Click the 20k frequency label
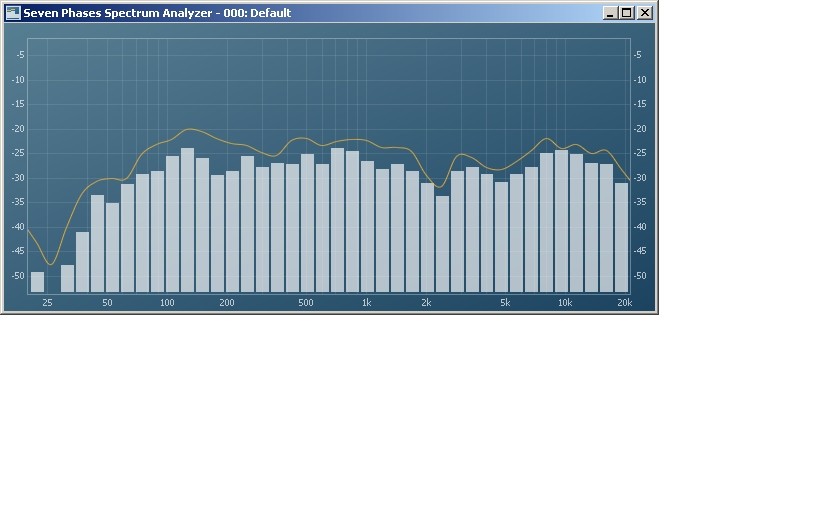Screen dimensions: 840x525 pyautogui.click(x=625, y=303)
